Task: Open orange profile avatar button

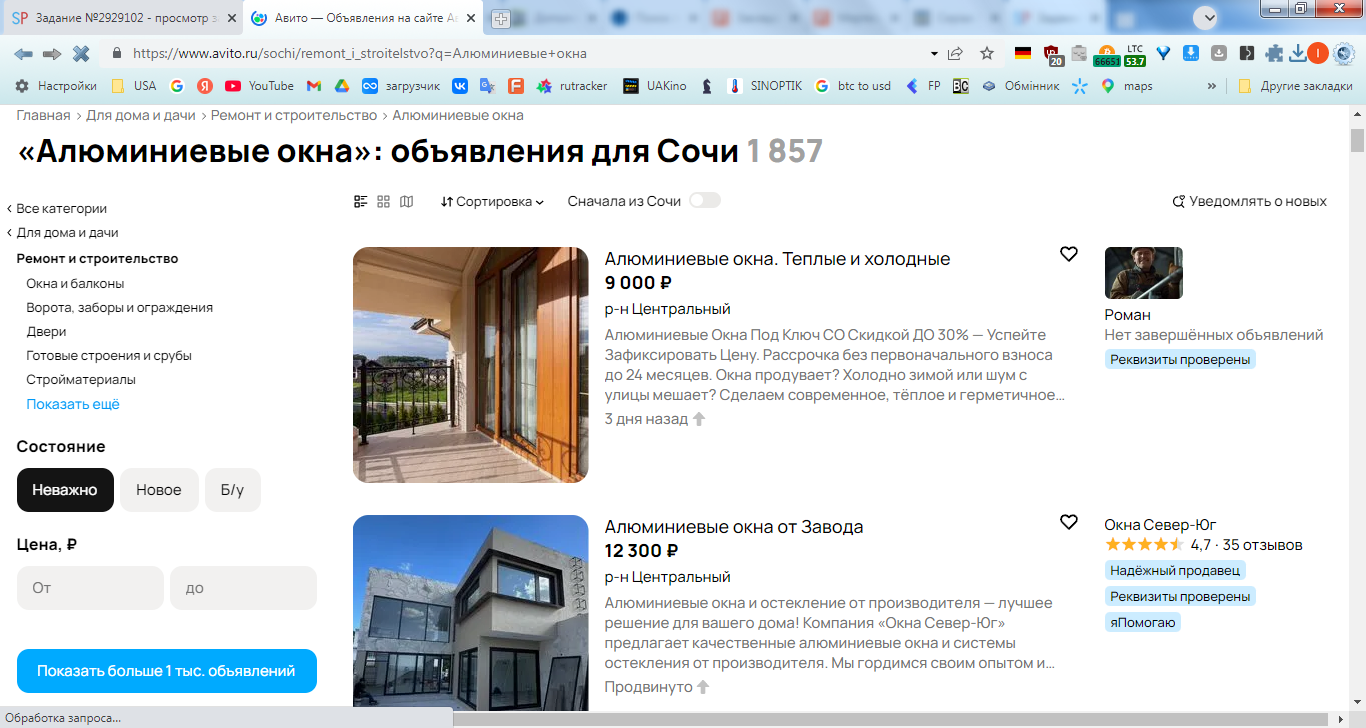Action: tap(1318, 53)
